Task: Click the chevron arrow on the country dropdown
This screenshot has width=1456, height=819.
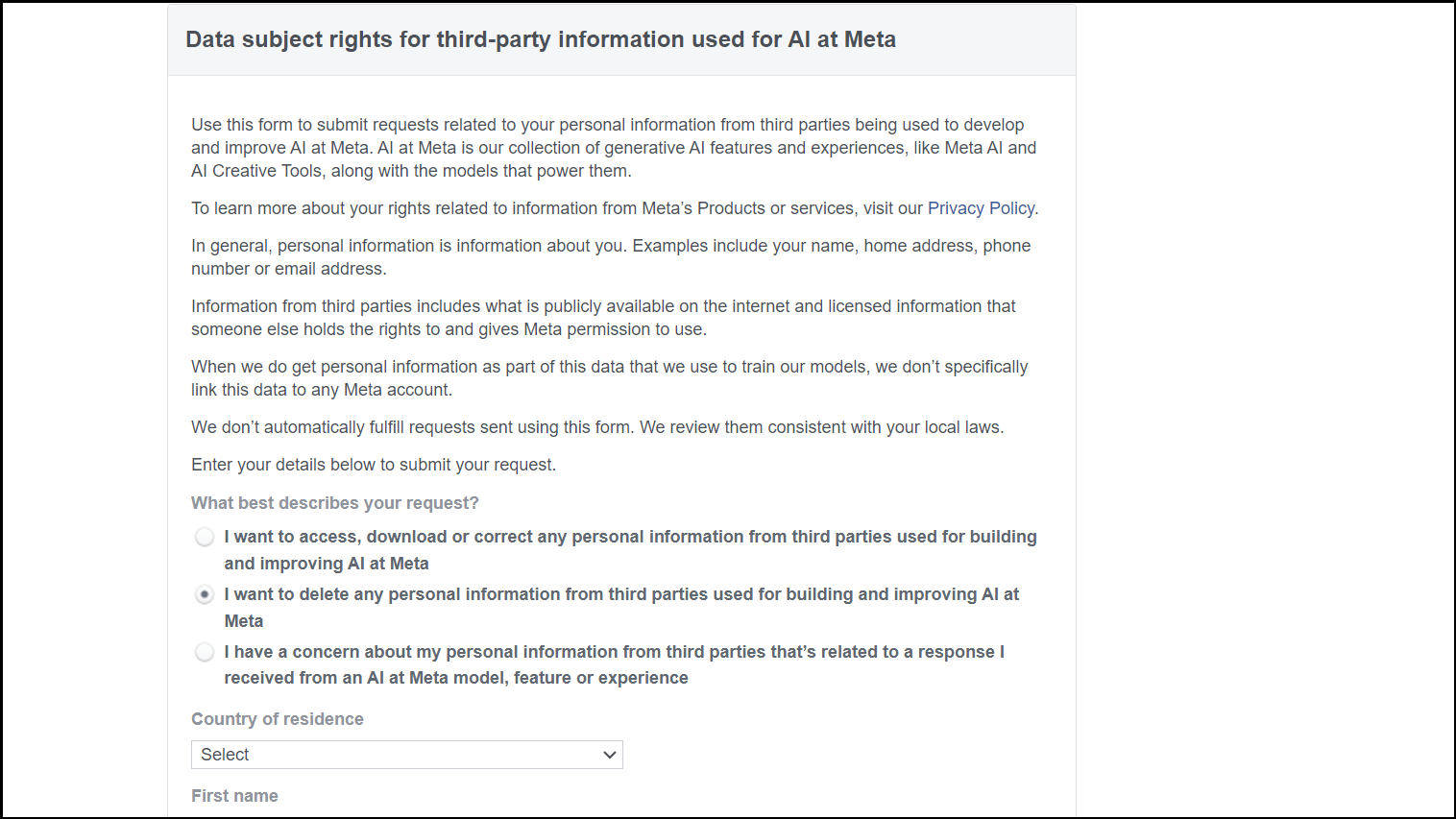Action: point(609,755)
